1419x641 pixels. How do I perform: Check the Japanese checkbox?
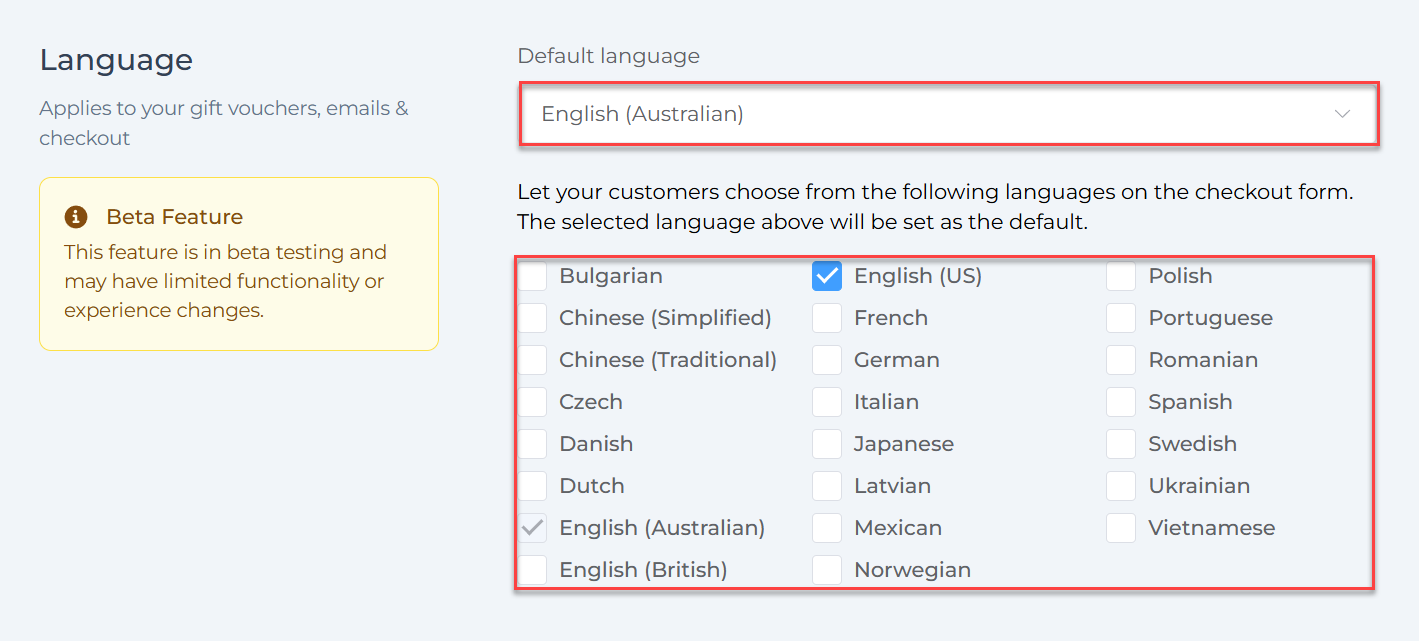click(x=827, y=444)
